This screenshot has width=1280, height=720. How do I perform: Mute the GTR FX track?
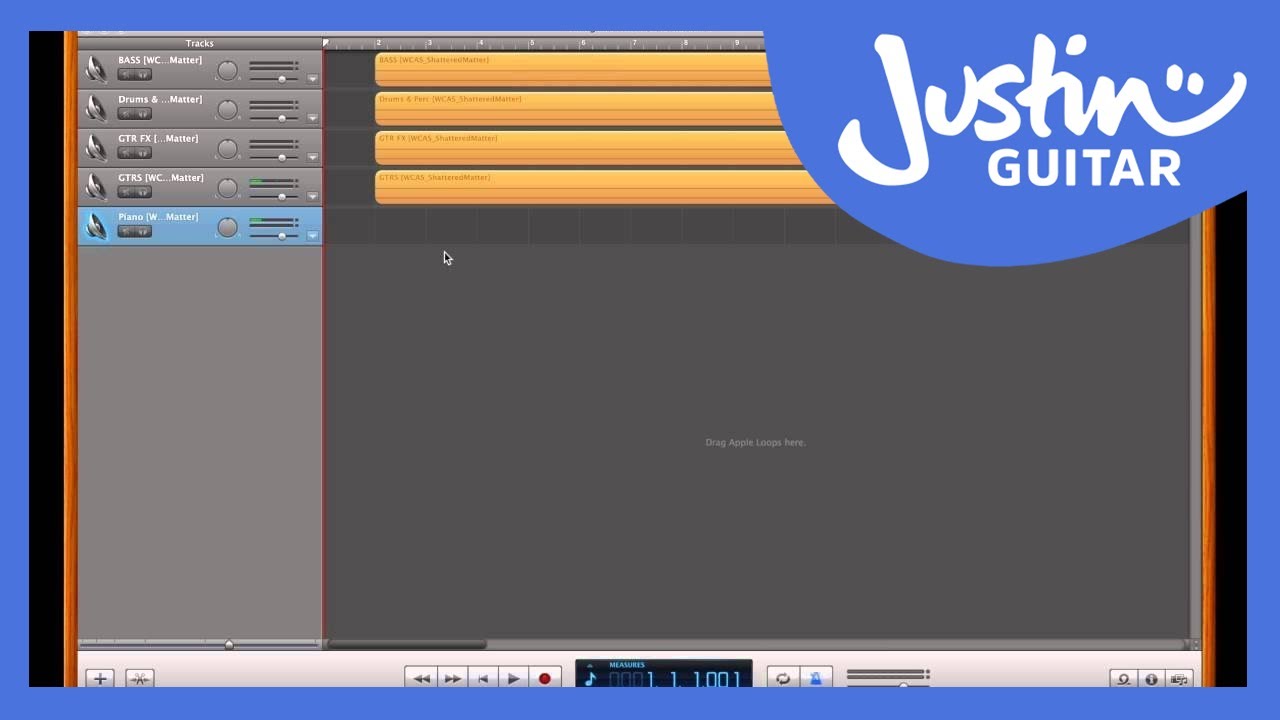(126, 153)
